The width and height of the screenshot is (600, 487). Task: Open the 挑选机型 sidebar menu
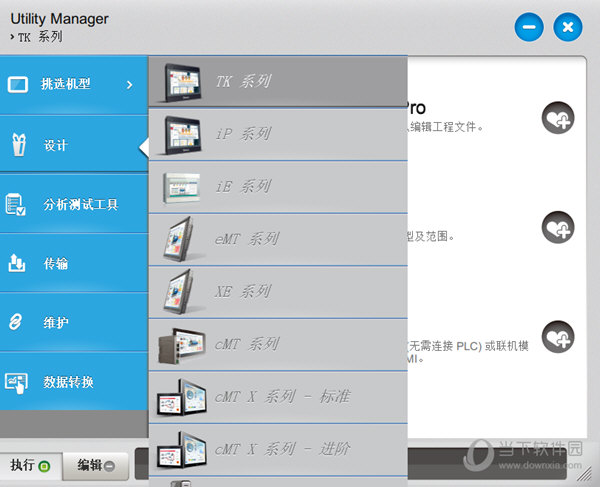click(x=74, y=85)
